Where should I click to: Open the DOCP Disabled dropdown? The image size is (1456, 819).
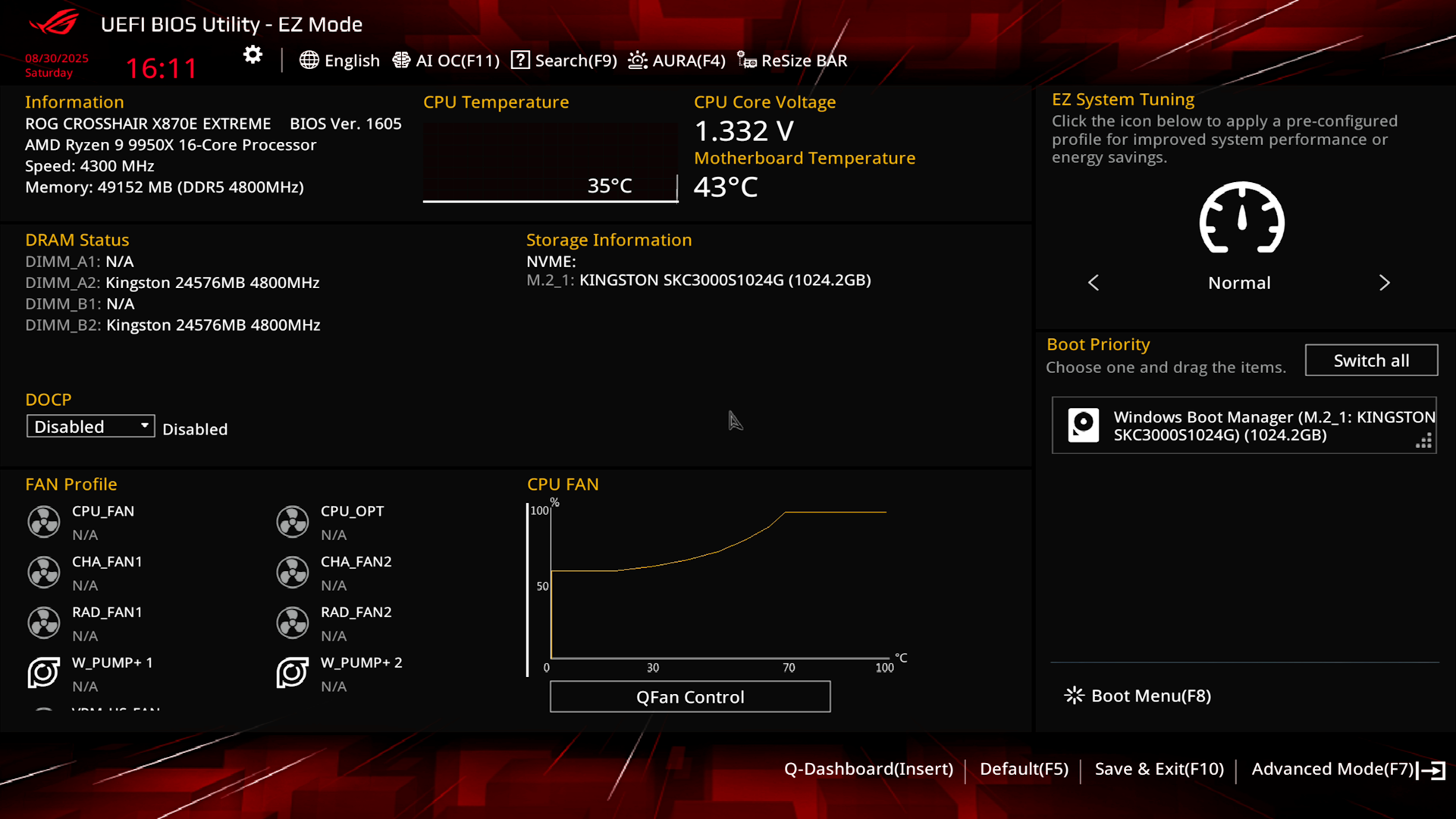90,426
